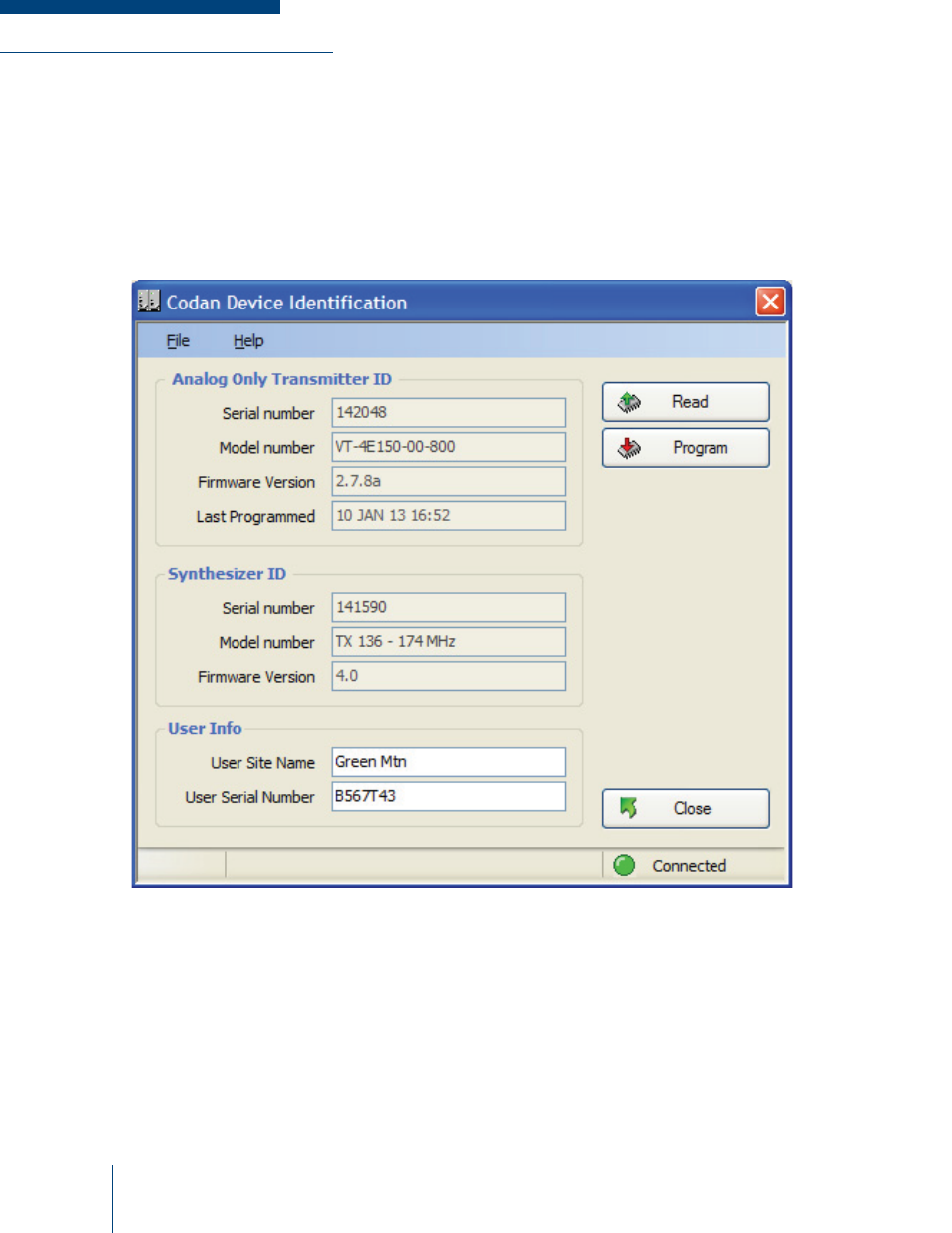Click the Connected status text
This screenshot has width=952, height=1233.
point(690,866)
